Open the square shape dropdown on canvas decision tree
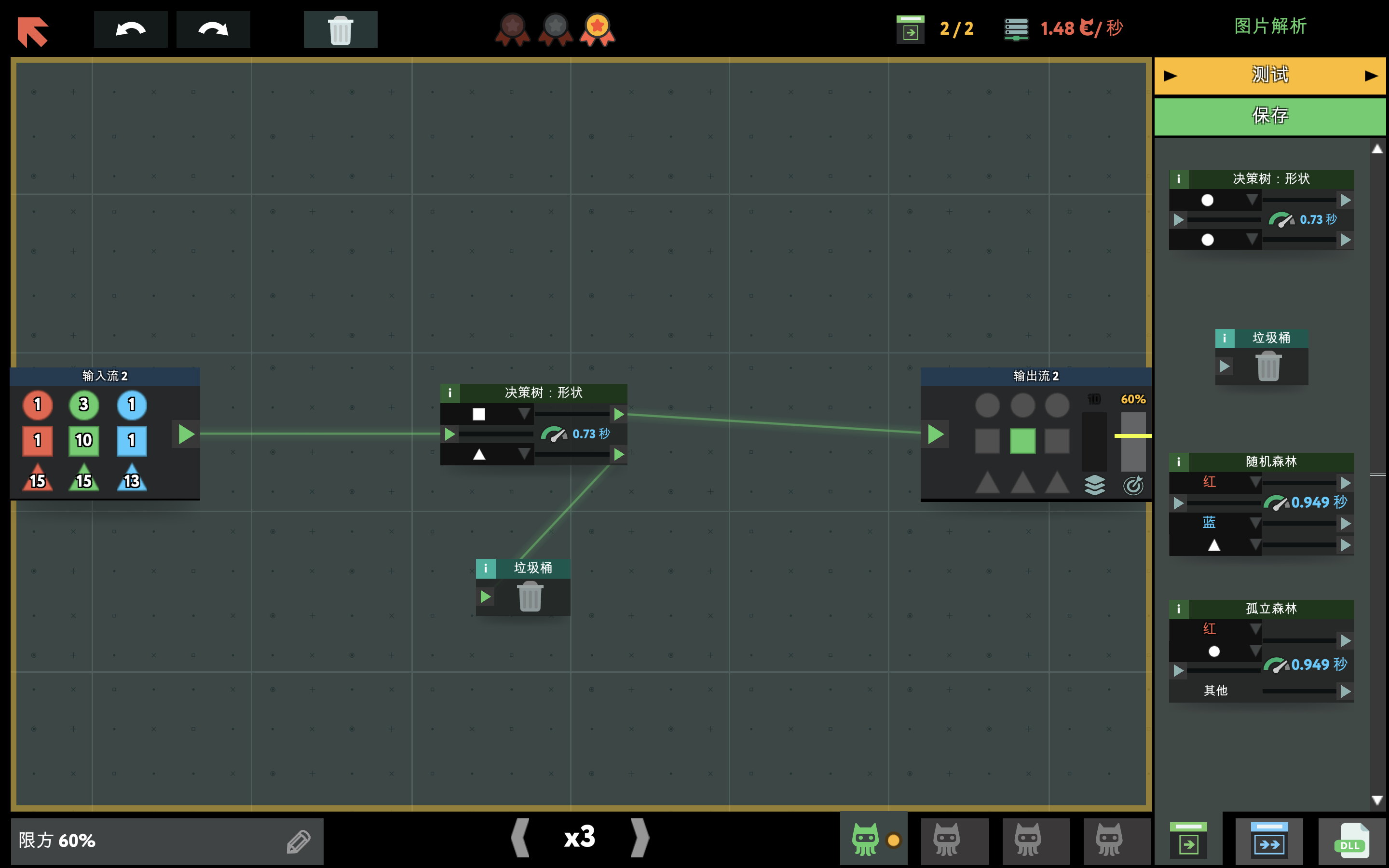 (523, 414)
